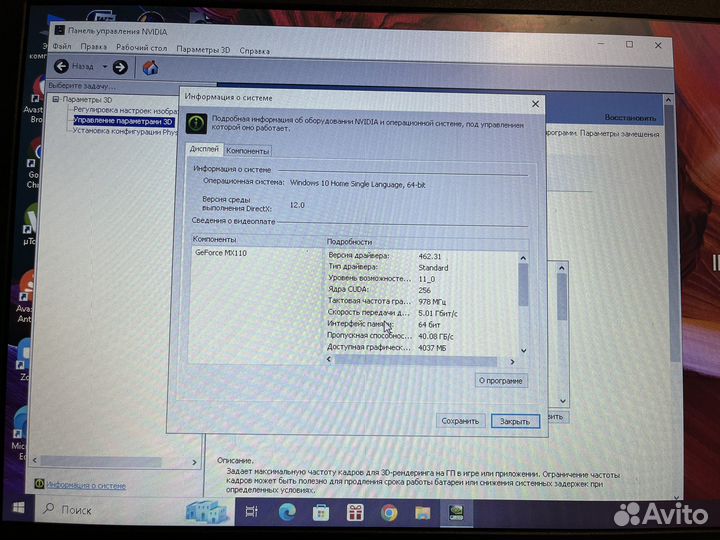The height and width of the screenshot is (540, 720).
Task: Click details horizontal scroll right arrow
Action: 512,362
